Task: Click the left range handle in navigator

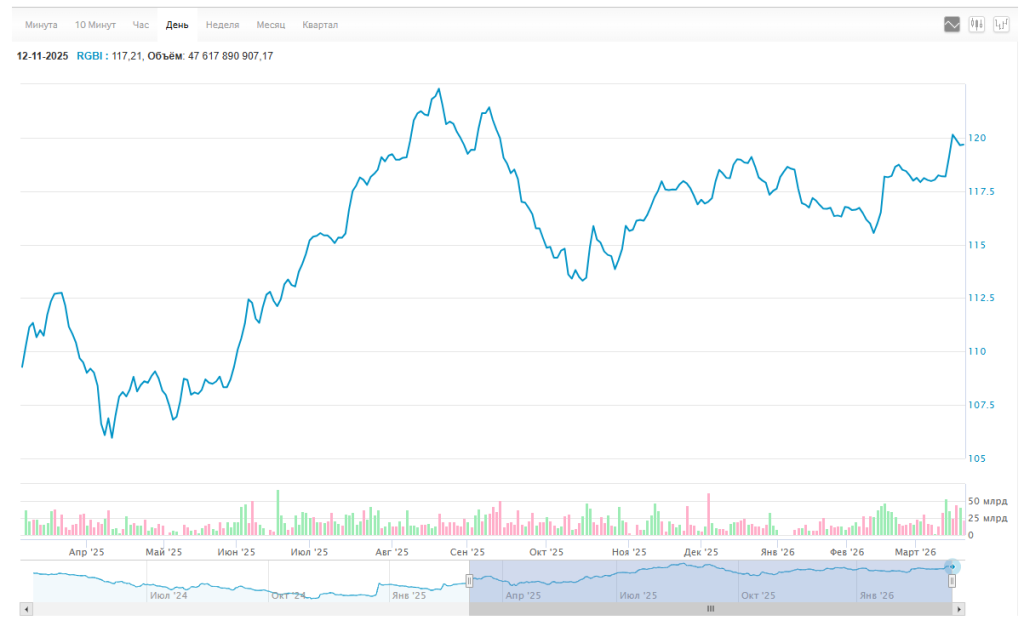Action: coord(469,581)
